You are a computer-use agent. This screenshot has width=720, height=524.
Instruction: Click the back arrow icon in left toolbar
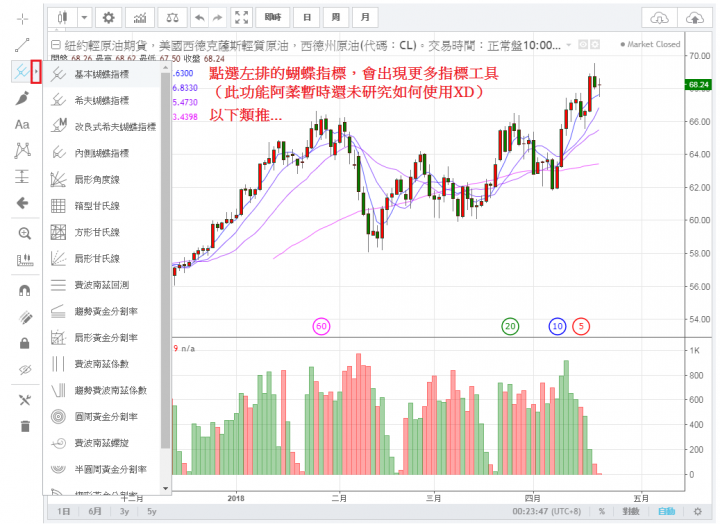(22, 203)
